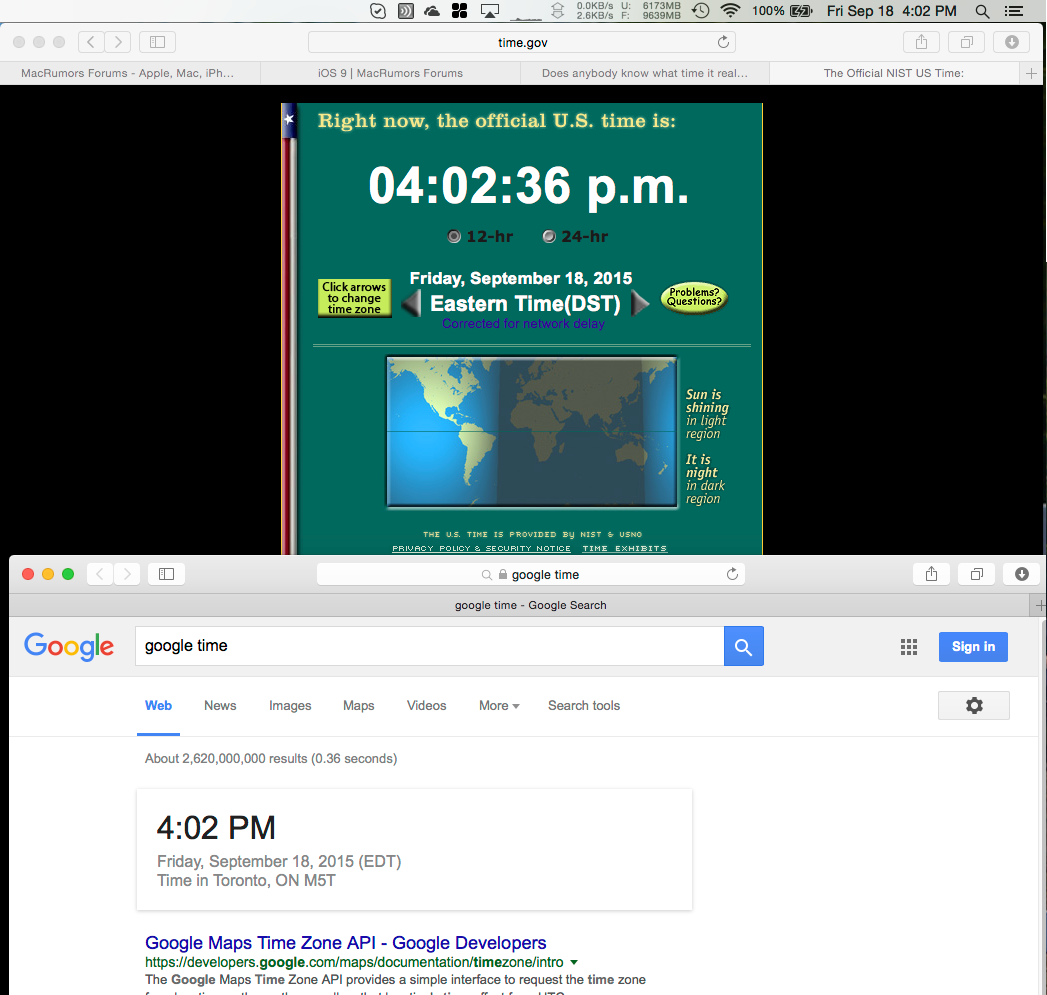
Task: Expand the result URL green dropdown arrow
Action: tap(574, 962)
